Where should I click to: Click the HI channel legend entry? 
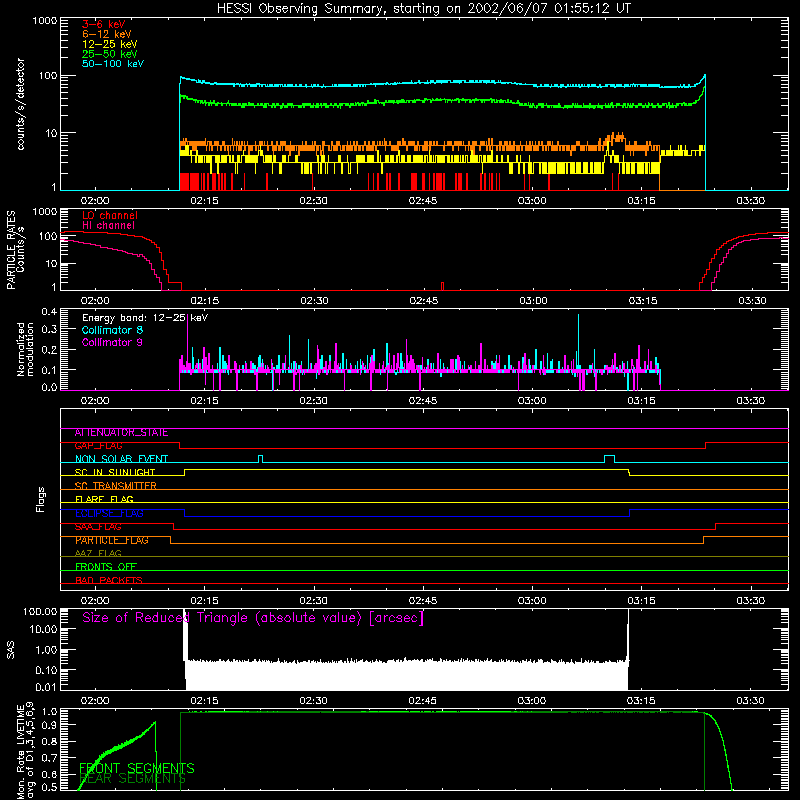[x=109, y=226]
